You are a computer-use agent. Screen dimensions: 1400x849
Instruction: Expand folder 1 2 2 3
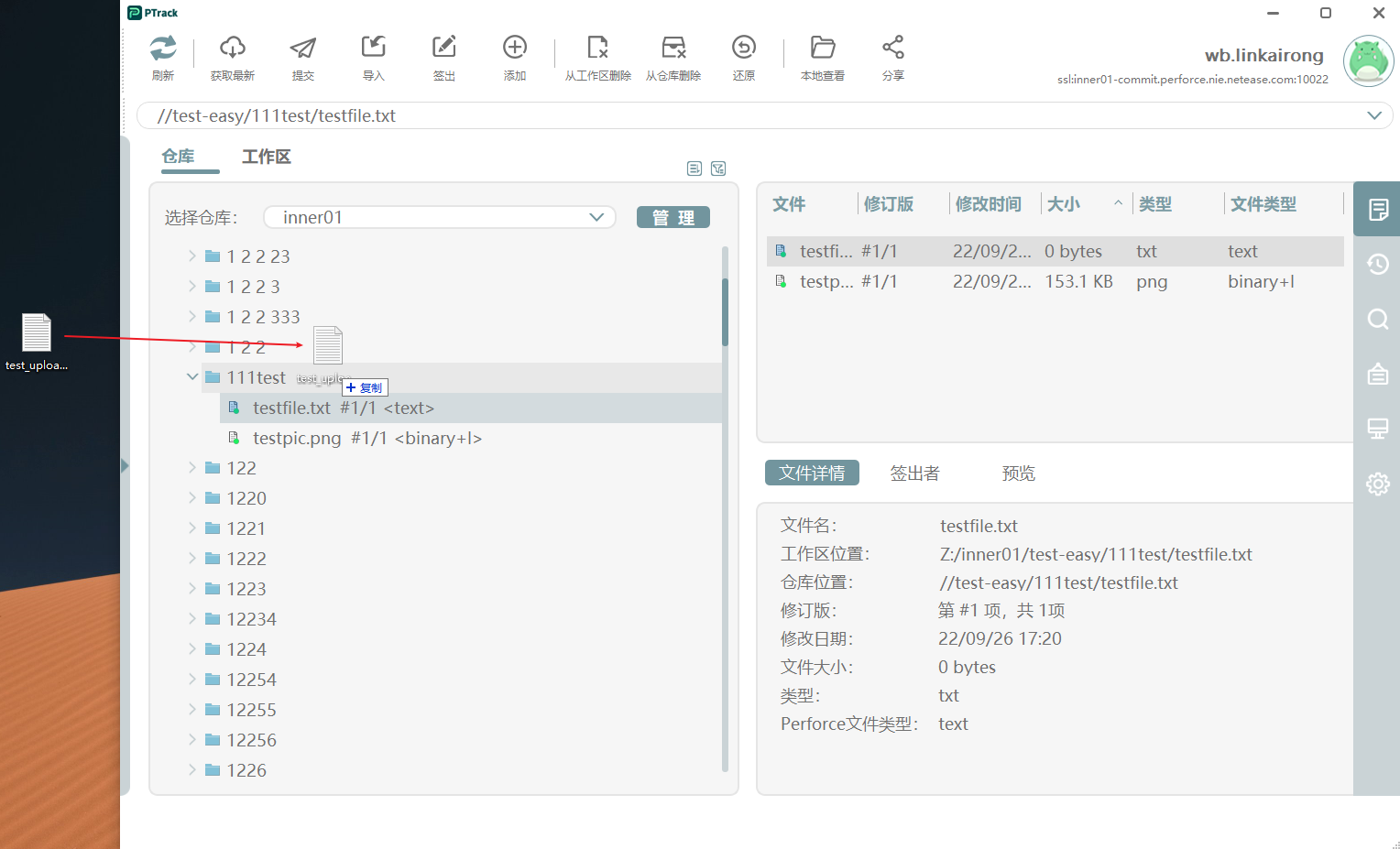(x=192, y=286)
